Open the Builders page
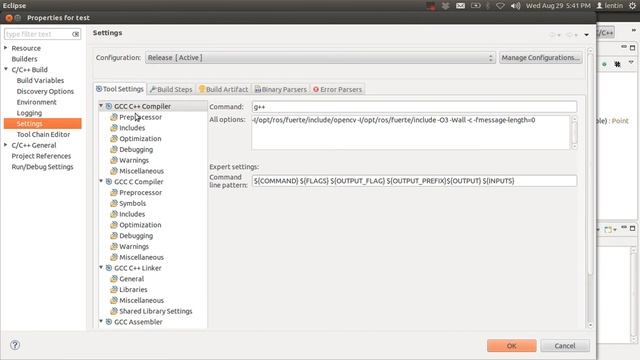Screen dimensions: 640x360 pos(24,59)
